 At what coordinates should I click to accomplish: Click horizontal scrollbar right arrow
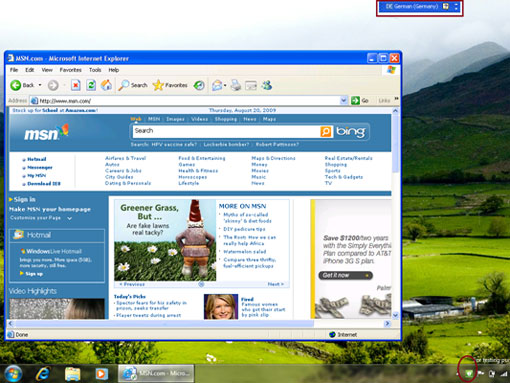point(387,323)
